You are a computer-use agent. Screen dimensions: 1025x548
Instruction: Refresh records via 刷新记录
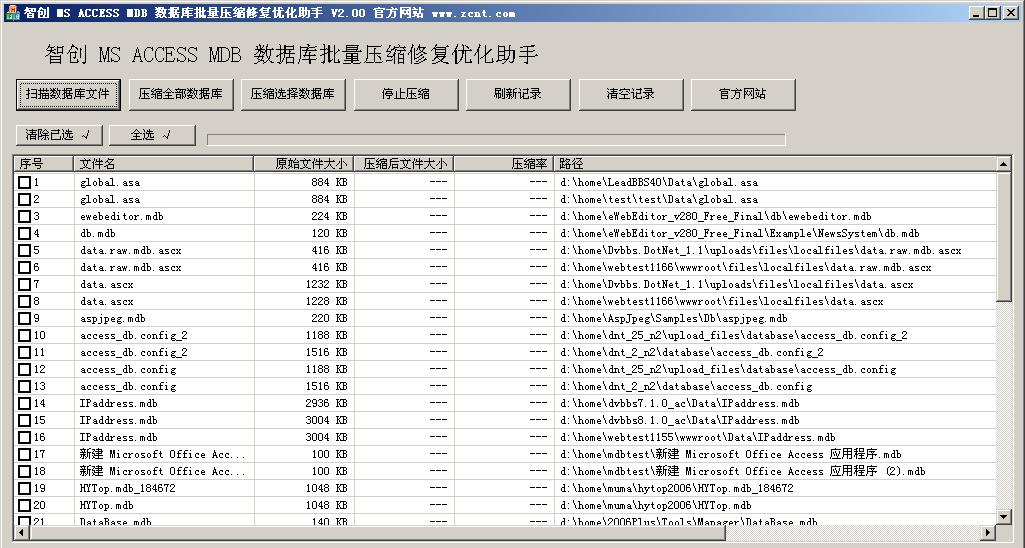tap(518, 94)
